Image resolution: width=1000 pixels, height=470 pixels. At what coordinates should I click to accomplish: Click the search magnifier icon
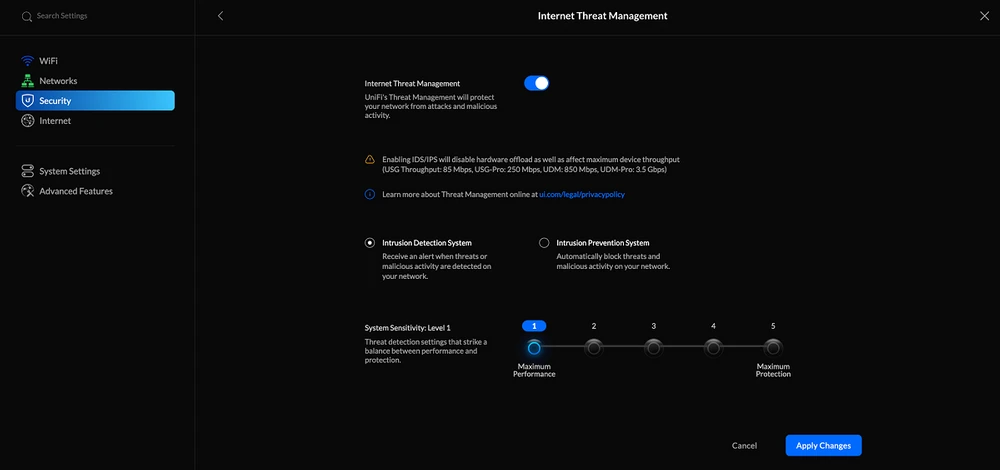(27, 17)
